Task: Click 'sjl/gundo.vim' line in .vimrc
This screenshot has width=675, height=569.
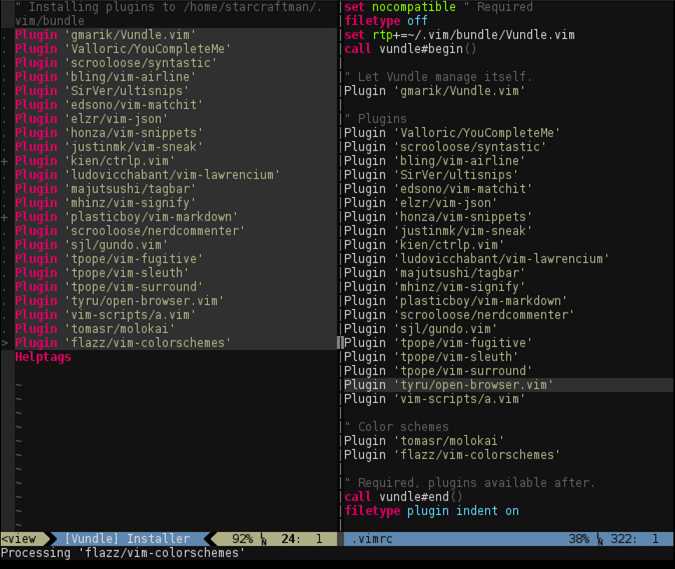Action: tap(421, 328)
